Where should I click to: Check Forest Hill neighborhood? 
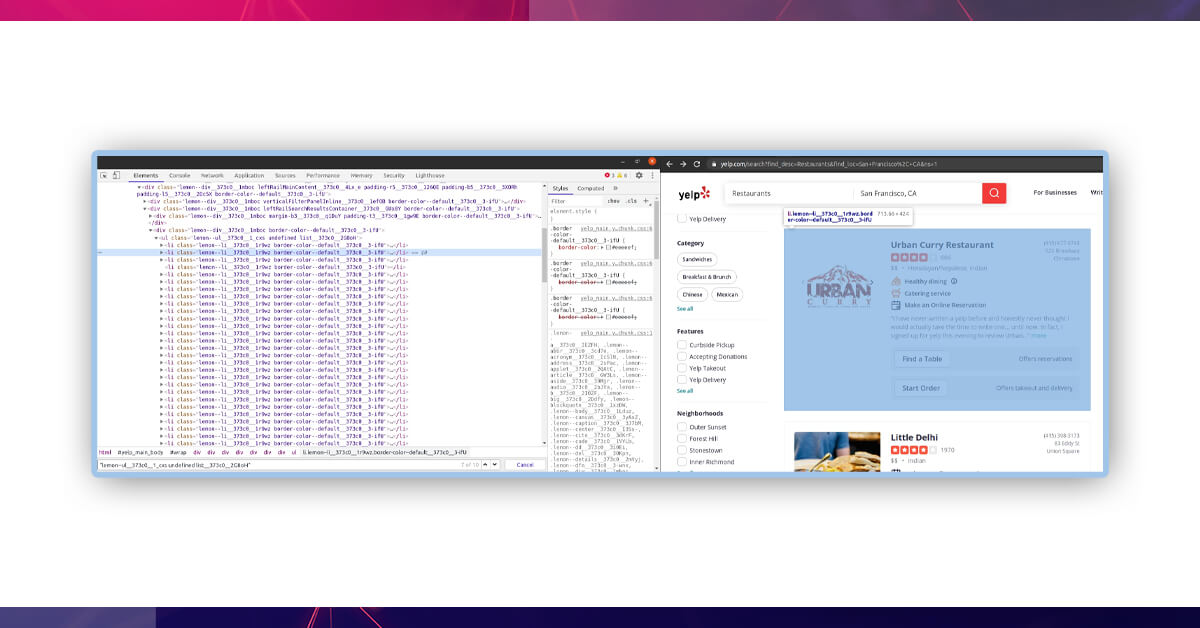click(x=682, y=439)
